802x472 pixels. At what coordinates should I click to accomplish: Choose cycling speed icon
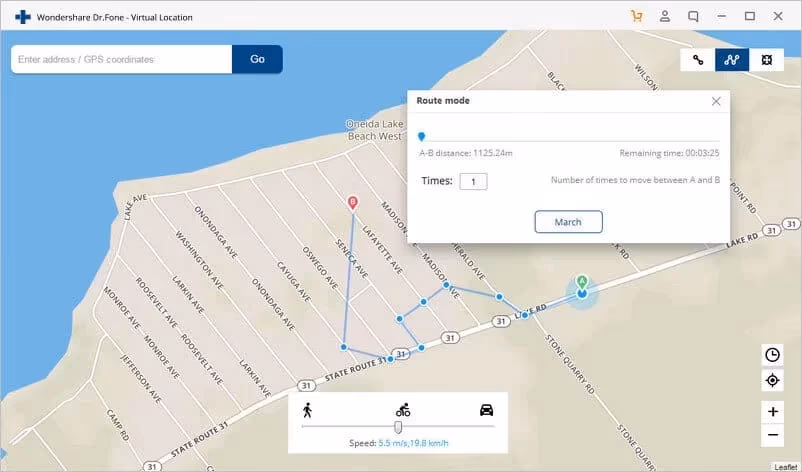(x=403, y=410)
